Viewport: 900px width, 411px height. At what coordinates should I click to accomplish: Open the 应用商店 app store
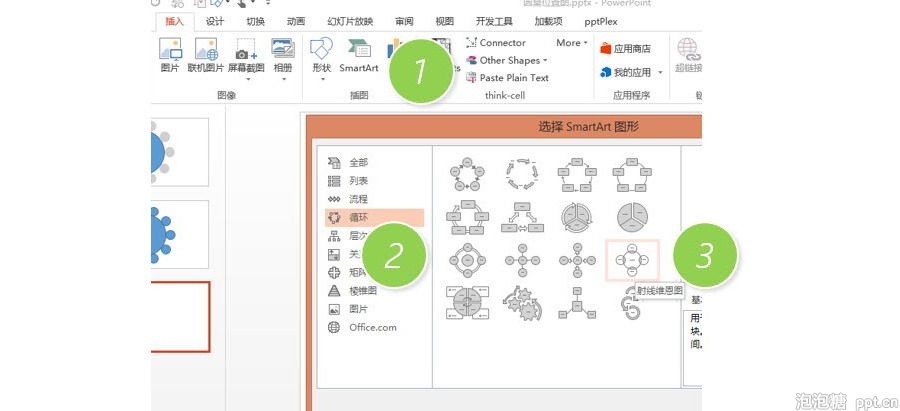coord(626,49)
